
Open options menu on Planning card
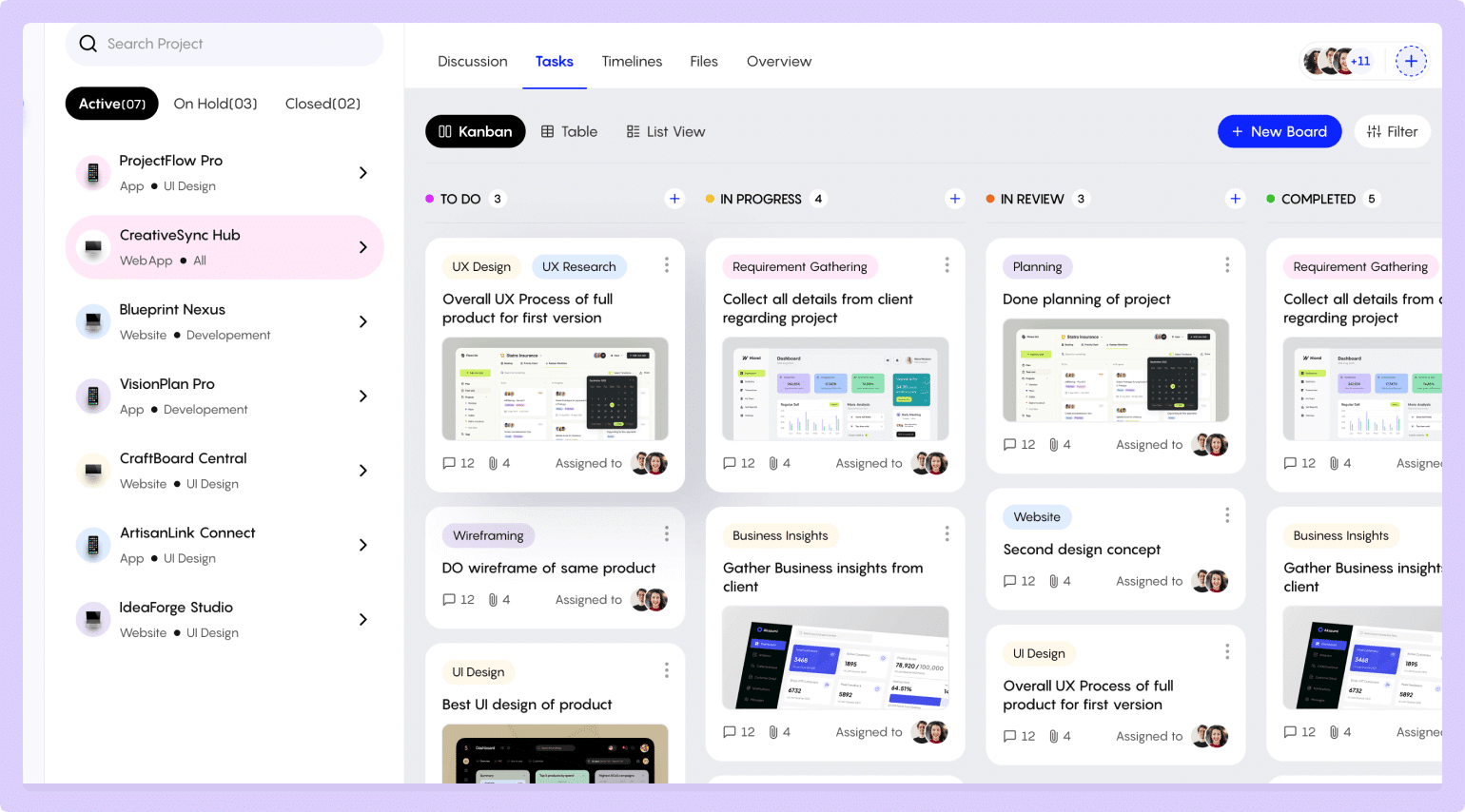coord(1226,265)
